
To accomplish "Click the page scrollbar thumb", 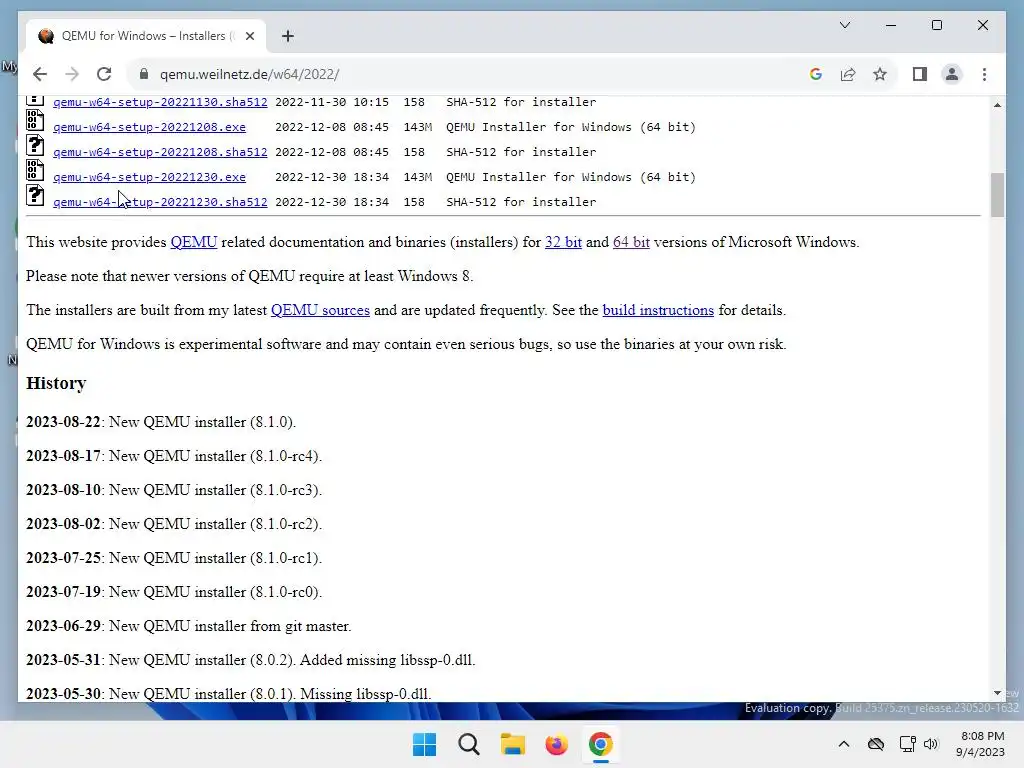I will [x=997, y=195].
